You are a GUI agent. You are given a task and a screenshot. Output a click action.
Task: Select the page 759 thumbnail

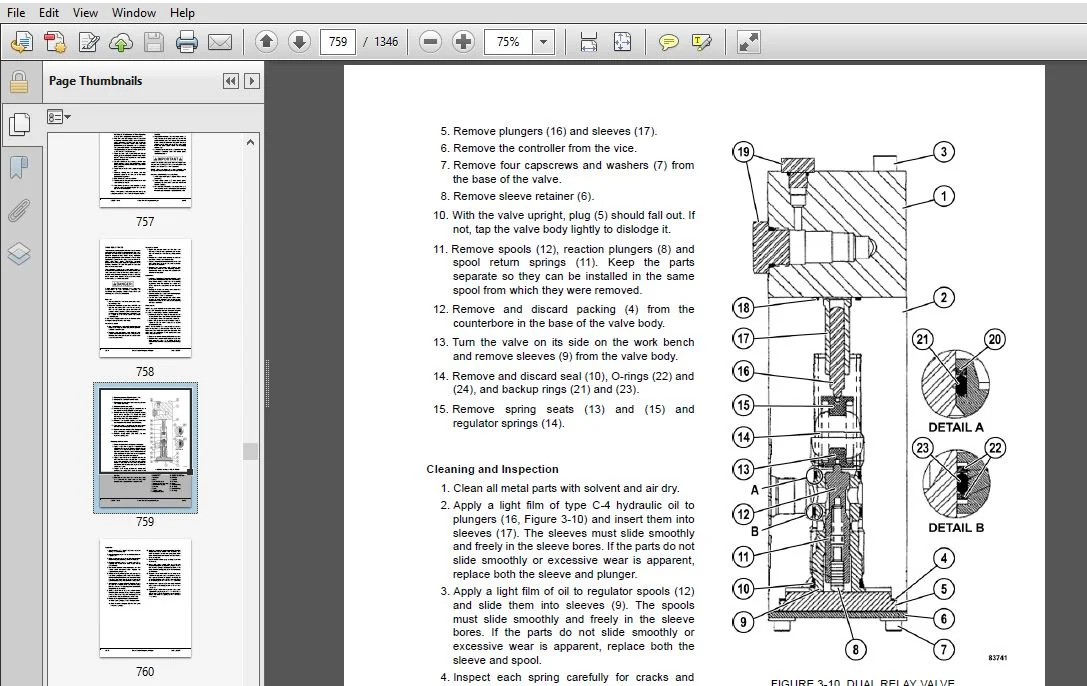[x=145, y=448]
